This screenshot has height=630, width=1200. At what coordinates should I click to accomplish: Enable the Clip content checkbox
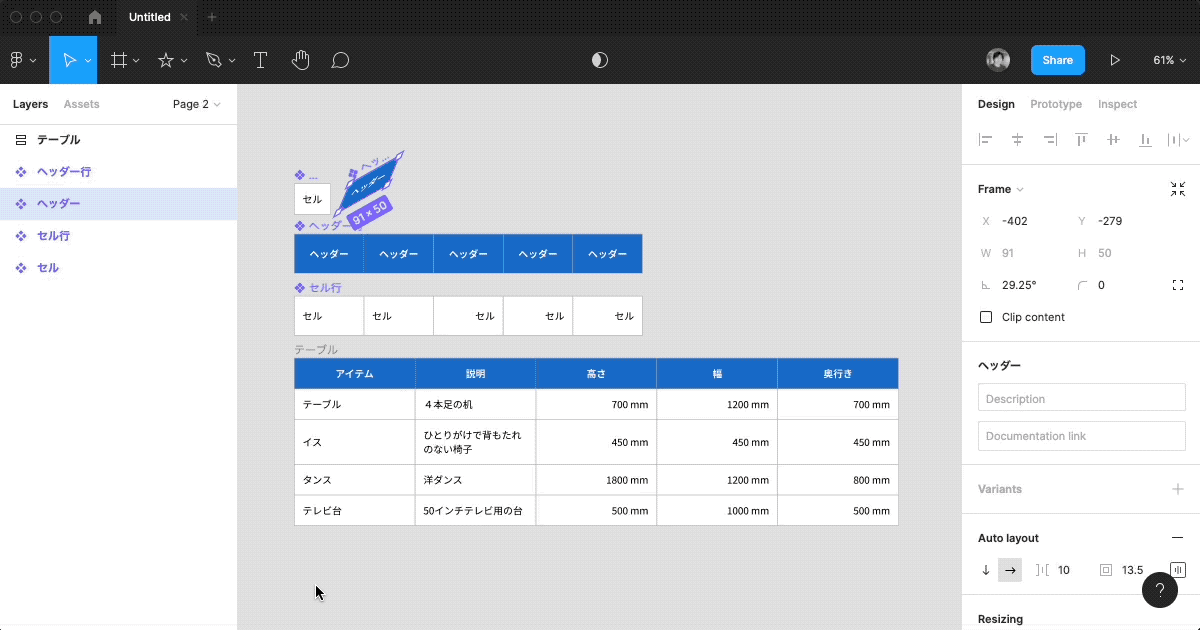point(986,317)
